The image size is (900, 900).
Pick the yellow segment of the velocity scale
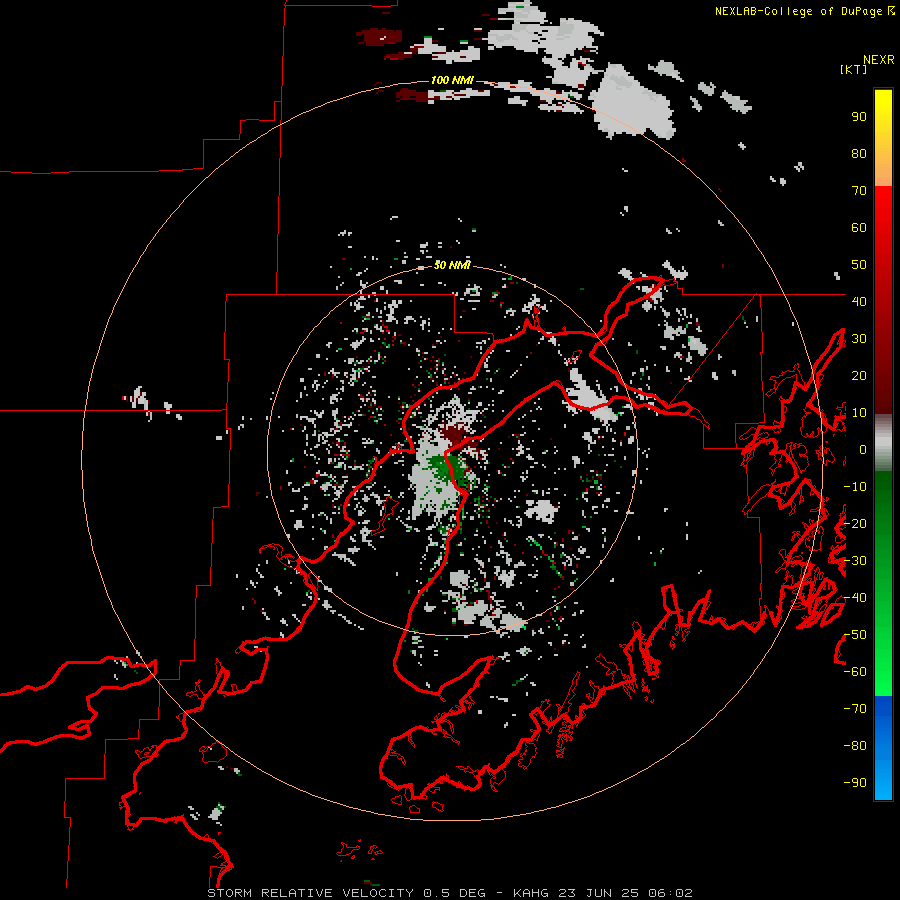883,138
